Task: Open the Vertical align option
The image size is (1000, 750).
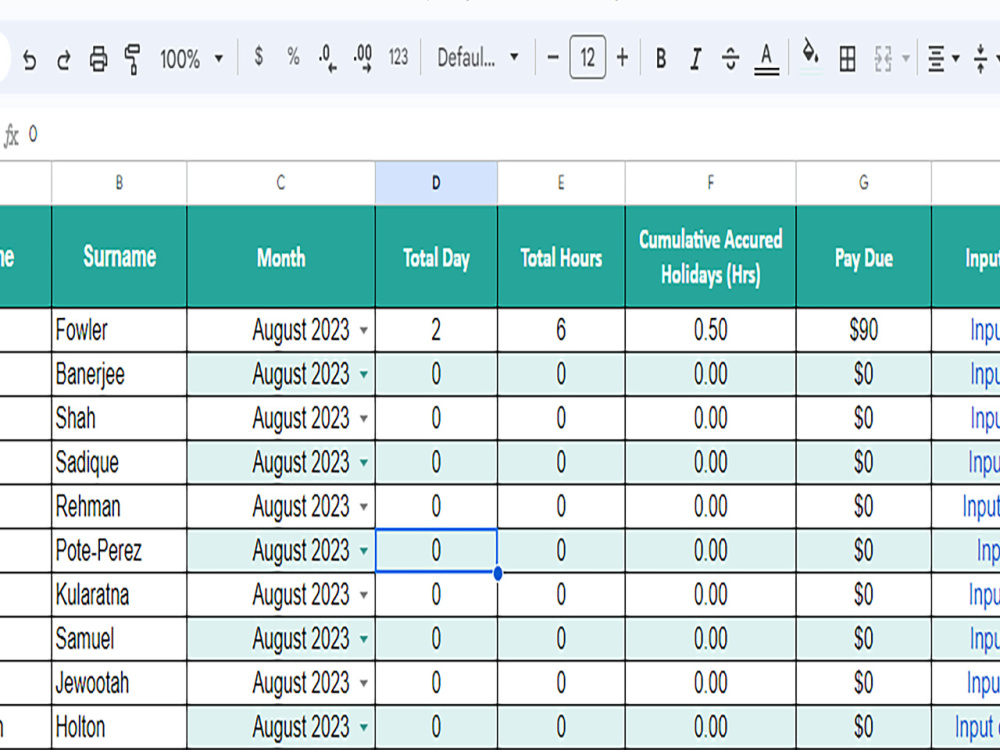Action: 985,59
